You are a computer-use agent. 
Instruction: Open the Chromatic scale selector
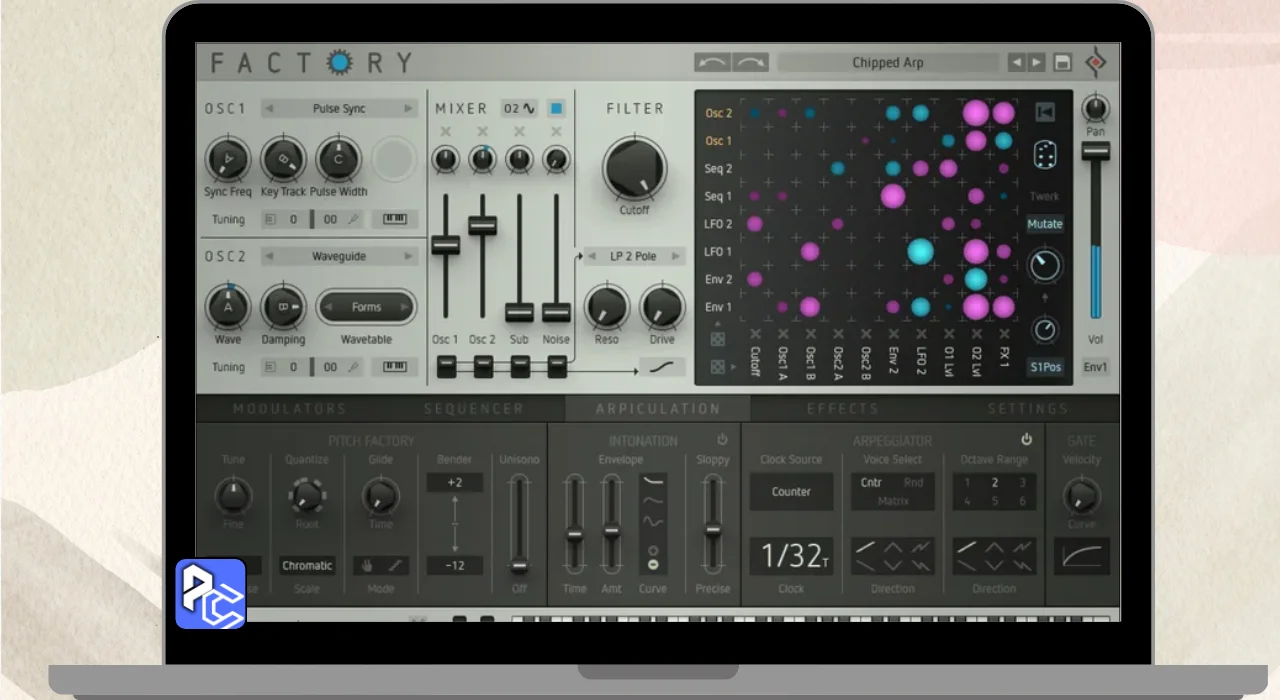(307, 565)
